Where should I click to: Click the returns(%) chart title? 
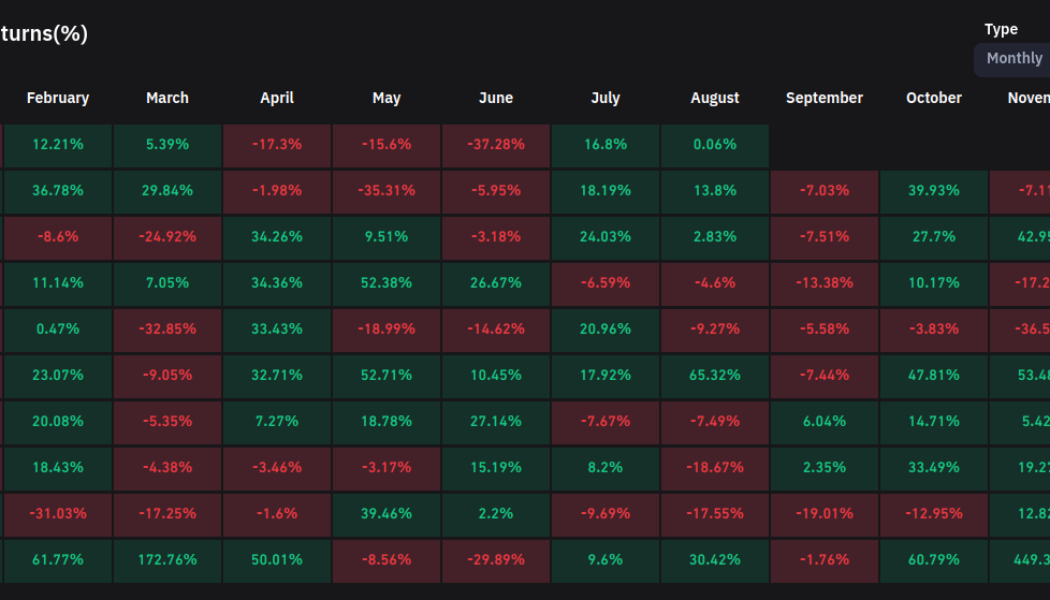click(x=44, y=33)
